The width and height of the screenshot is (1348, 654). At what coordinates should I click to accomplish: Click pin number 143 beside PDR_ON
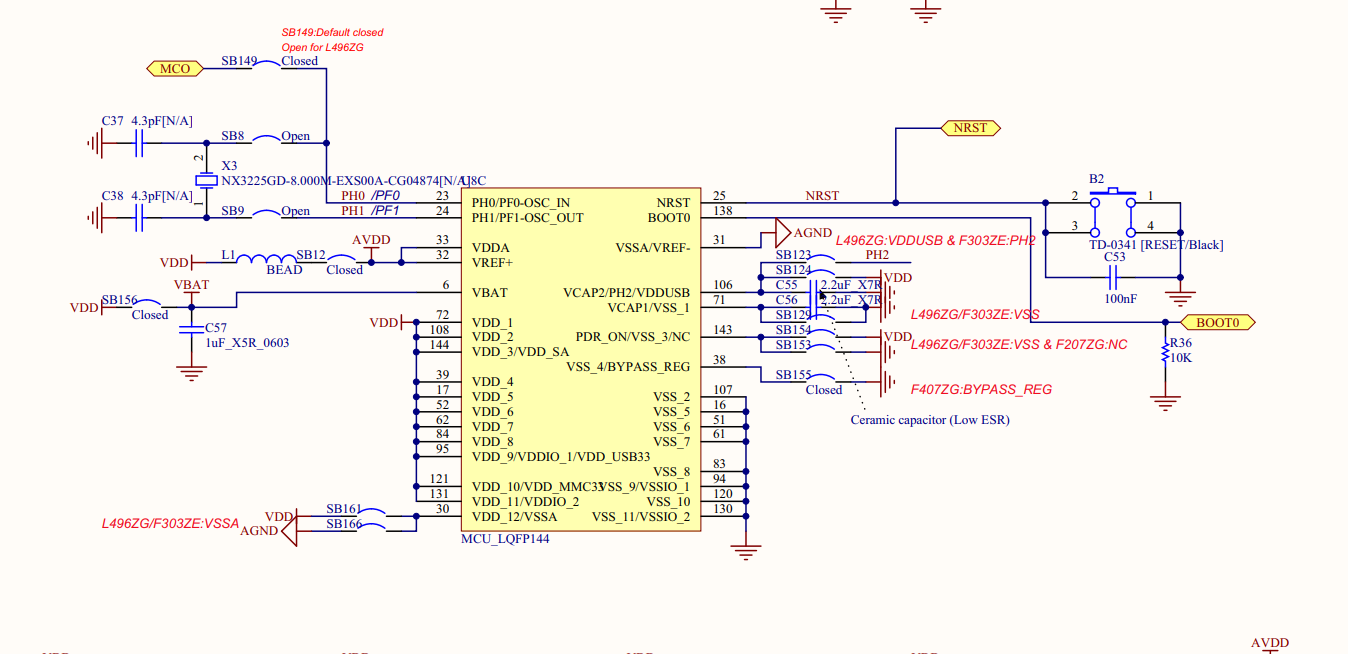tap(723, 330)
